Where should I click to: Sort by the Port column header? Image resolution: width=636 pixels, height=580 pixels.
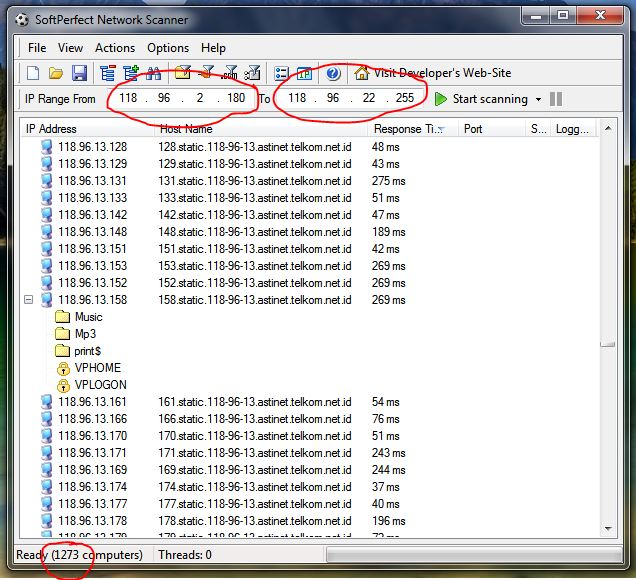(x=492, y=129)
